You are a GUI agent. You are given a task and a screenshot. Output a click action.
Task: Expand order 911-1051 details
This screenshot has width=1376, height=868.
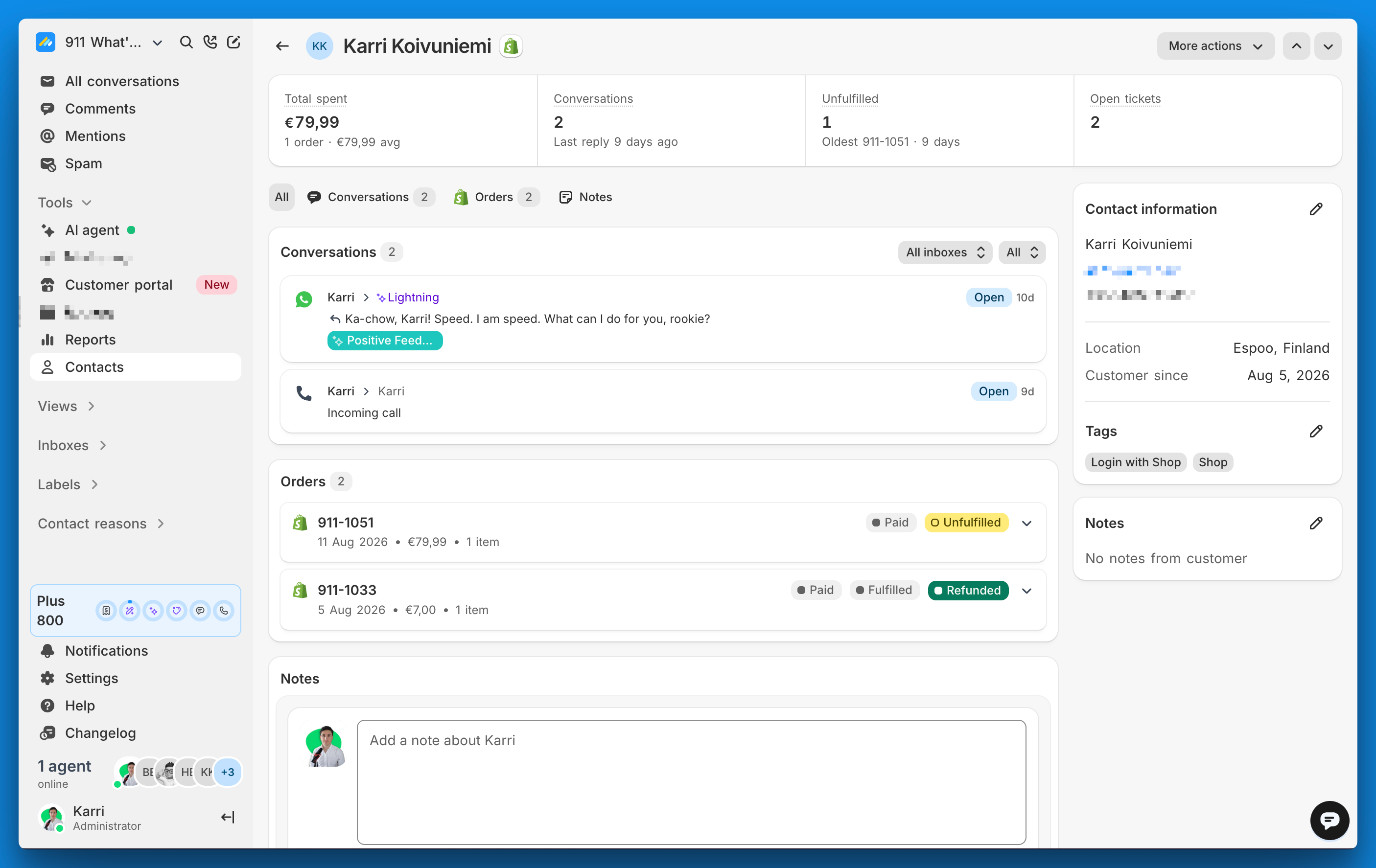(1026, 523)
